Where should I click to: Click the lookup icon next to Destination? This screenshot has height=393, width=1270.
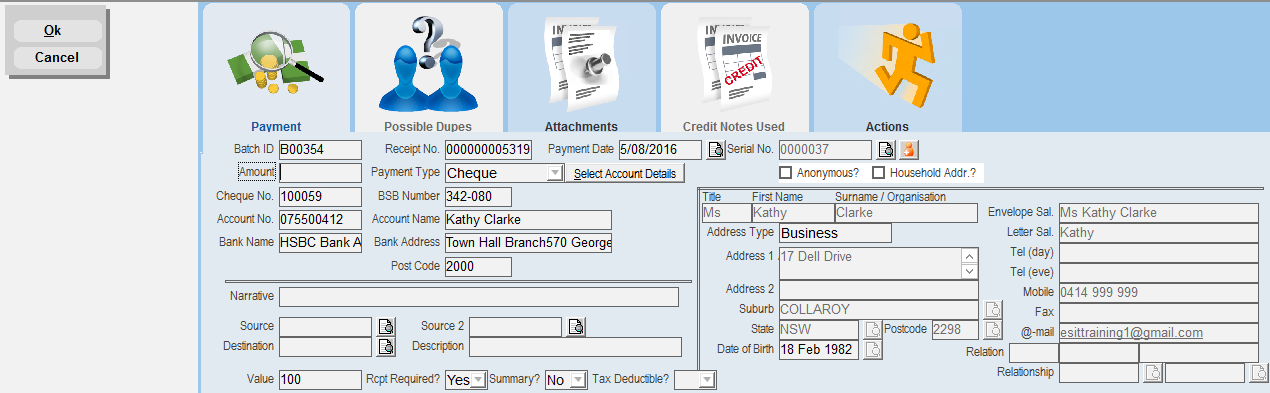[386, 347]
